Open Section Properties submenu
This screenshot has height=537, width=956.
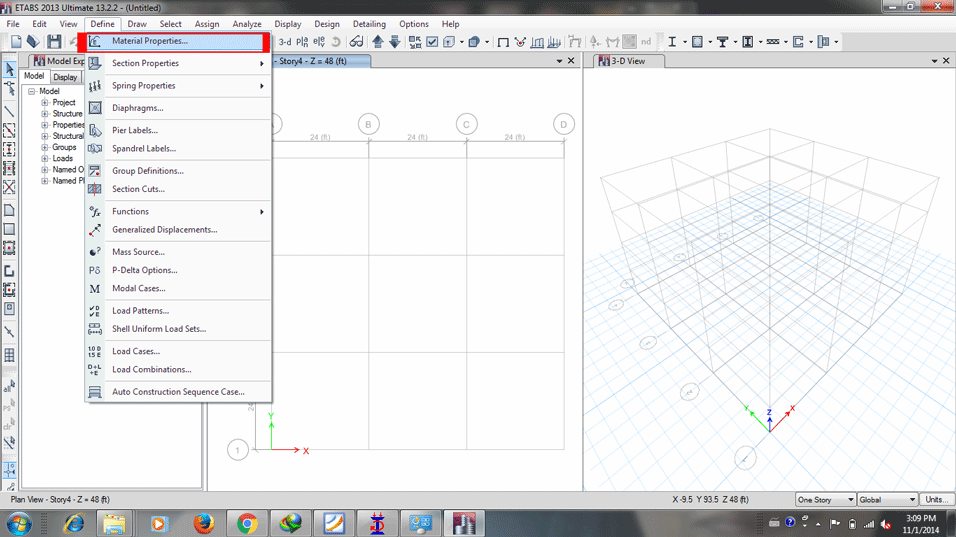click(x=177, y=63)
